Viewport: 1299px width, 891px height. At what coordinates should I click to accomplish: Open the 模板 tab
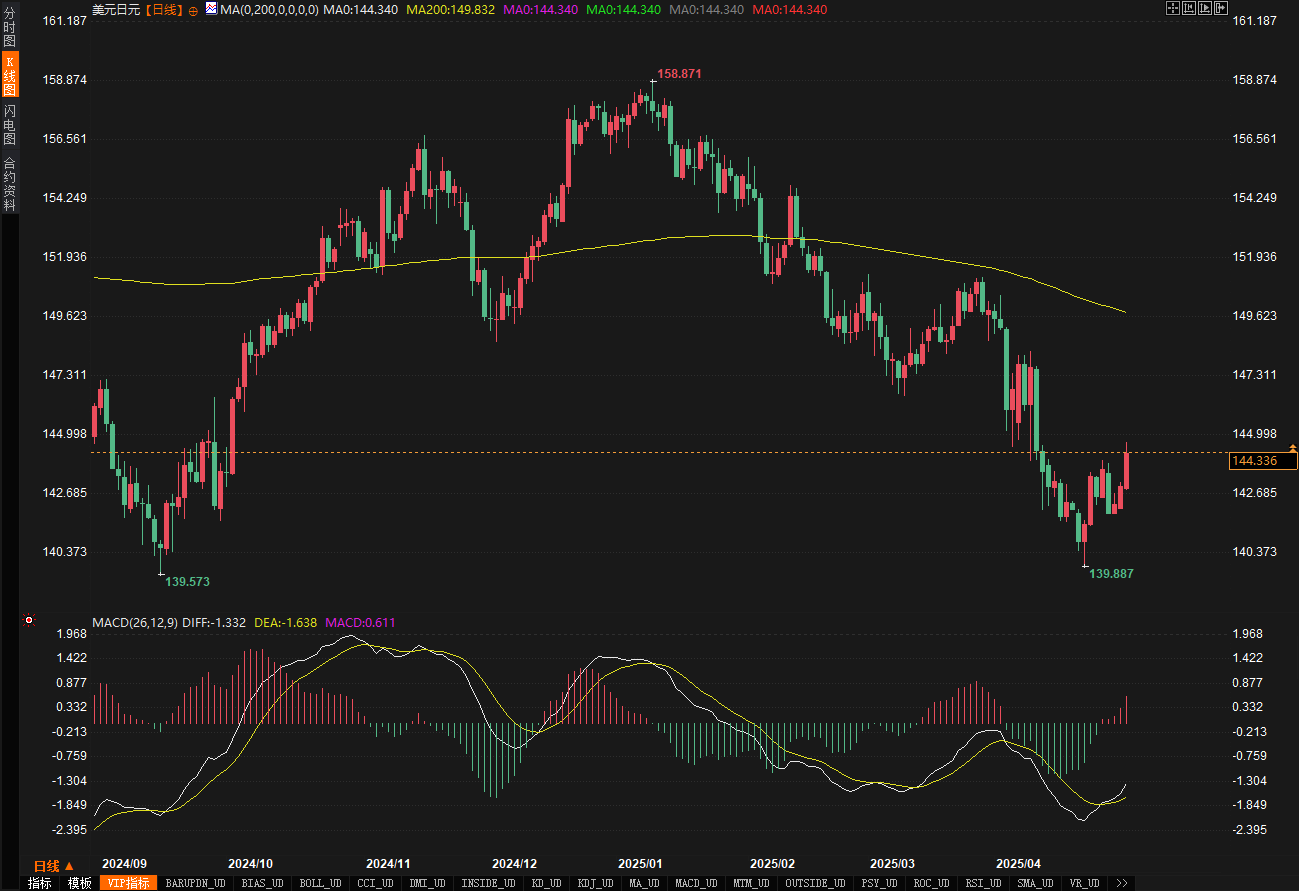point(79,883)
